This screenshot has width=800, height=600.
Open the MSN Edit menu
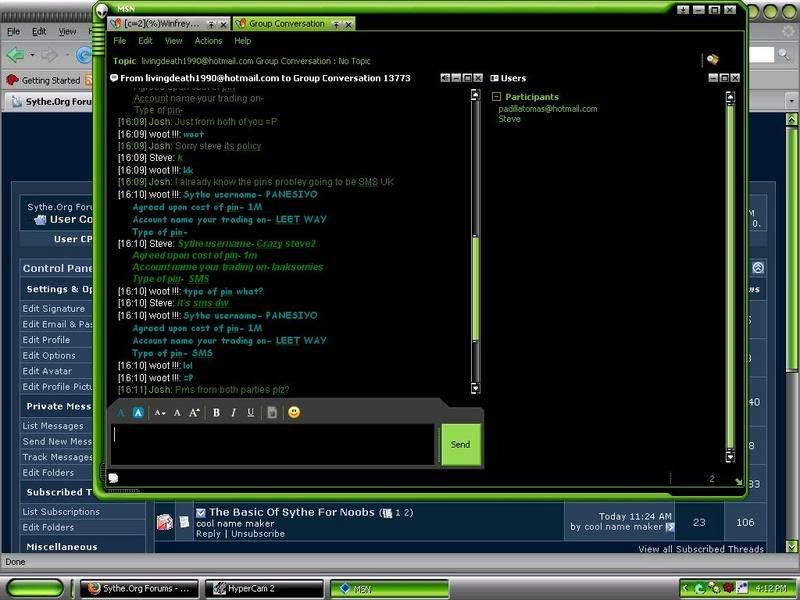pos(145,41)
